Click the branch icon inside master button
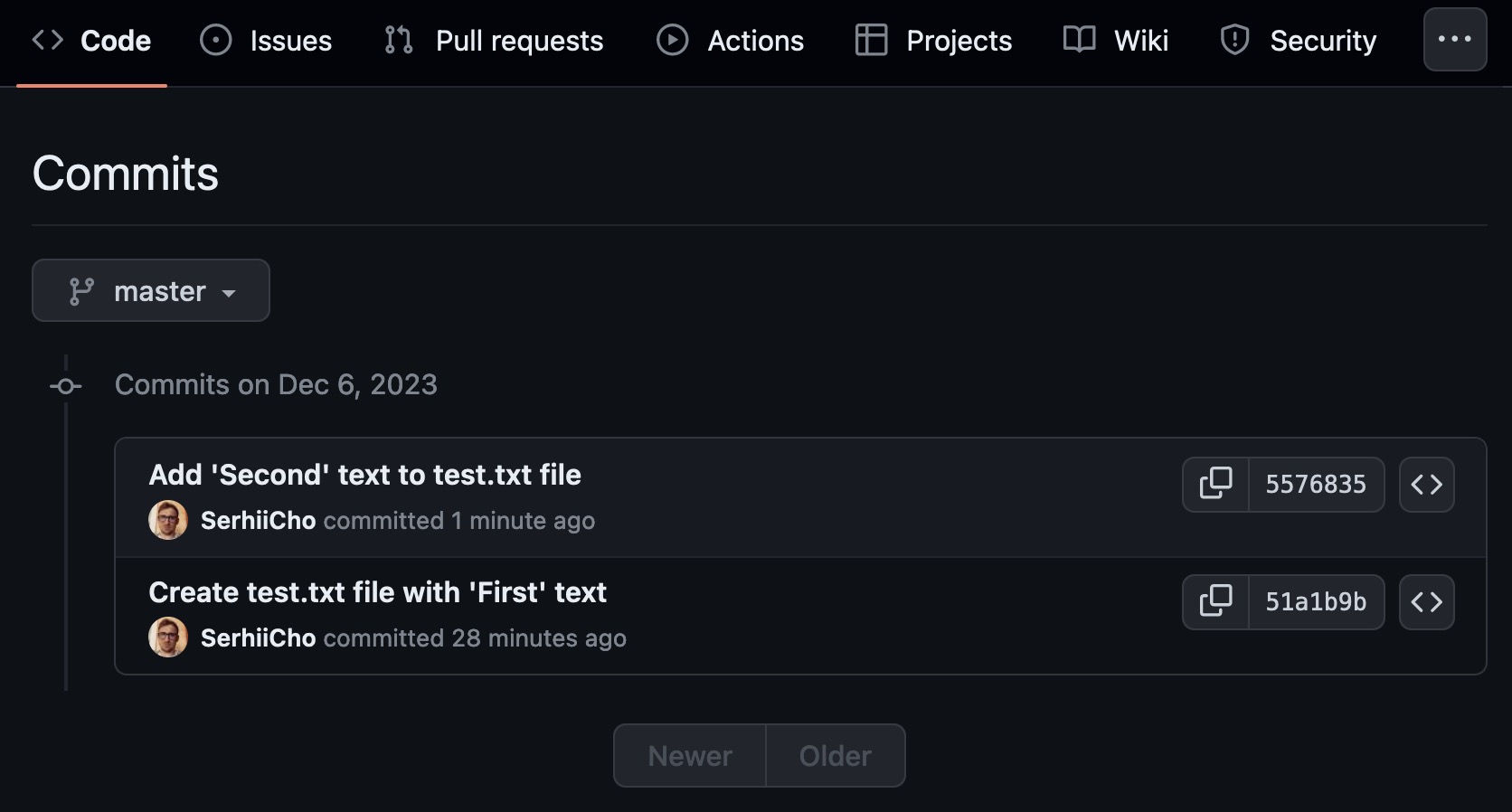 click(x=81, y=290)
